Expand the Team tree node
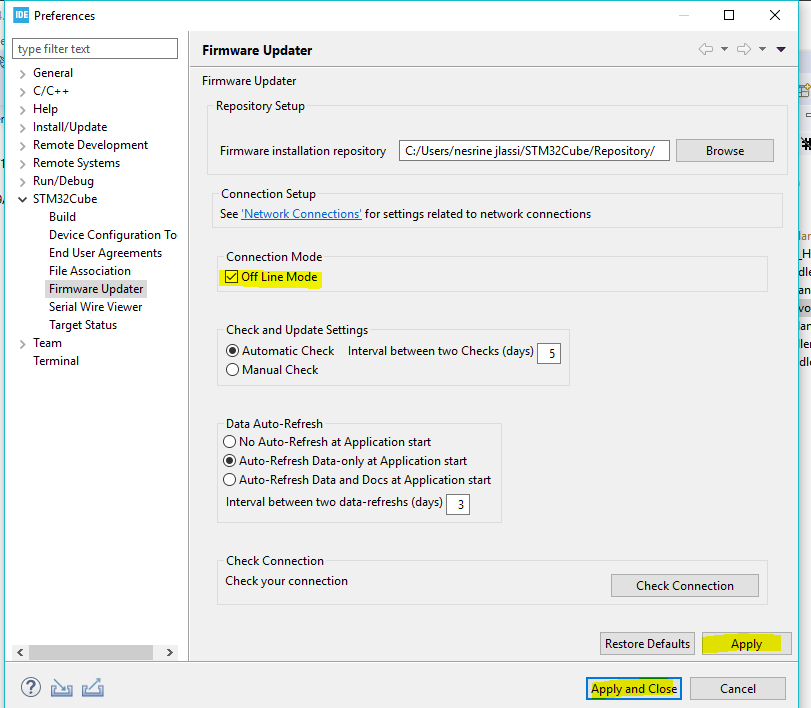Viewport: 811px width, 708px height. pyautogui.click(x=22, y=344)
